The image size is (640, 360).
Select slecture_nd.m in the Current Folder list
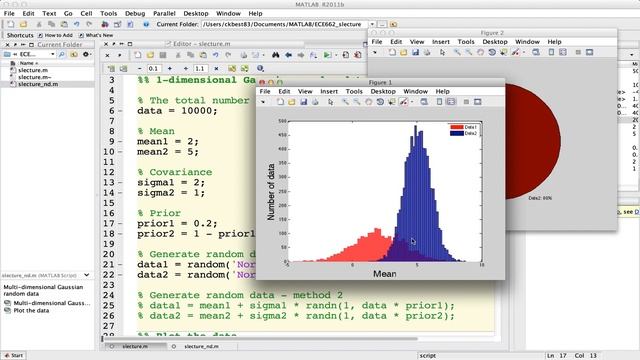[38, 84]
